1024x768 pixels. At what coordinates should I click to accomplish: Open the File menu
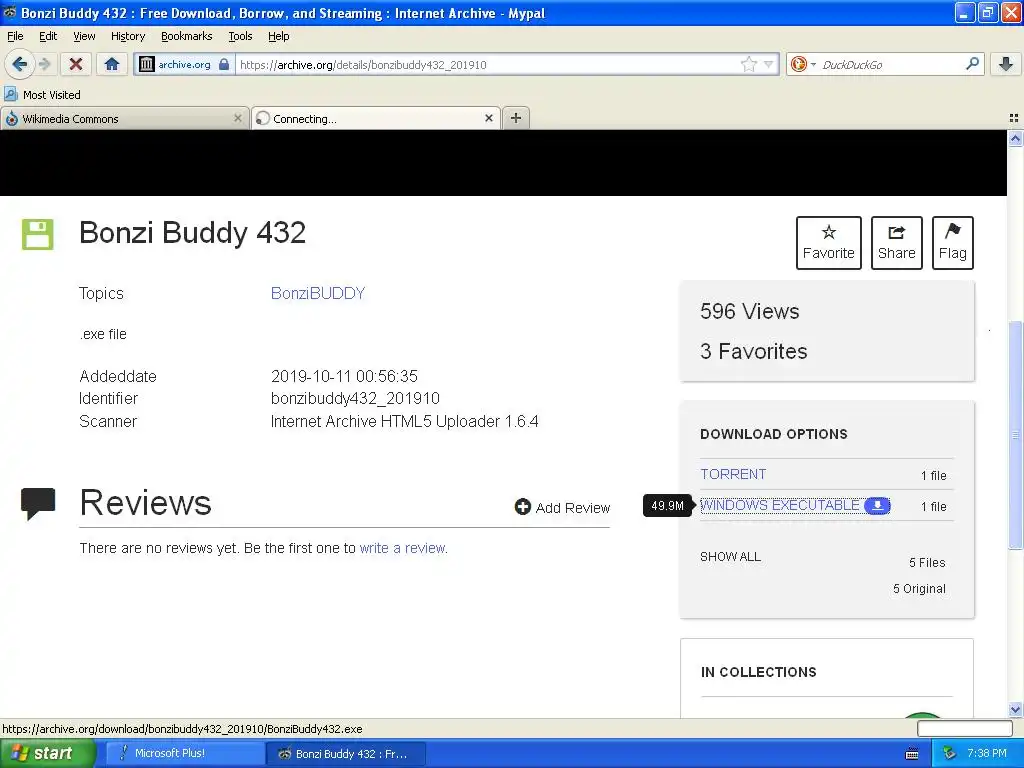pos(15,36)
